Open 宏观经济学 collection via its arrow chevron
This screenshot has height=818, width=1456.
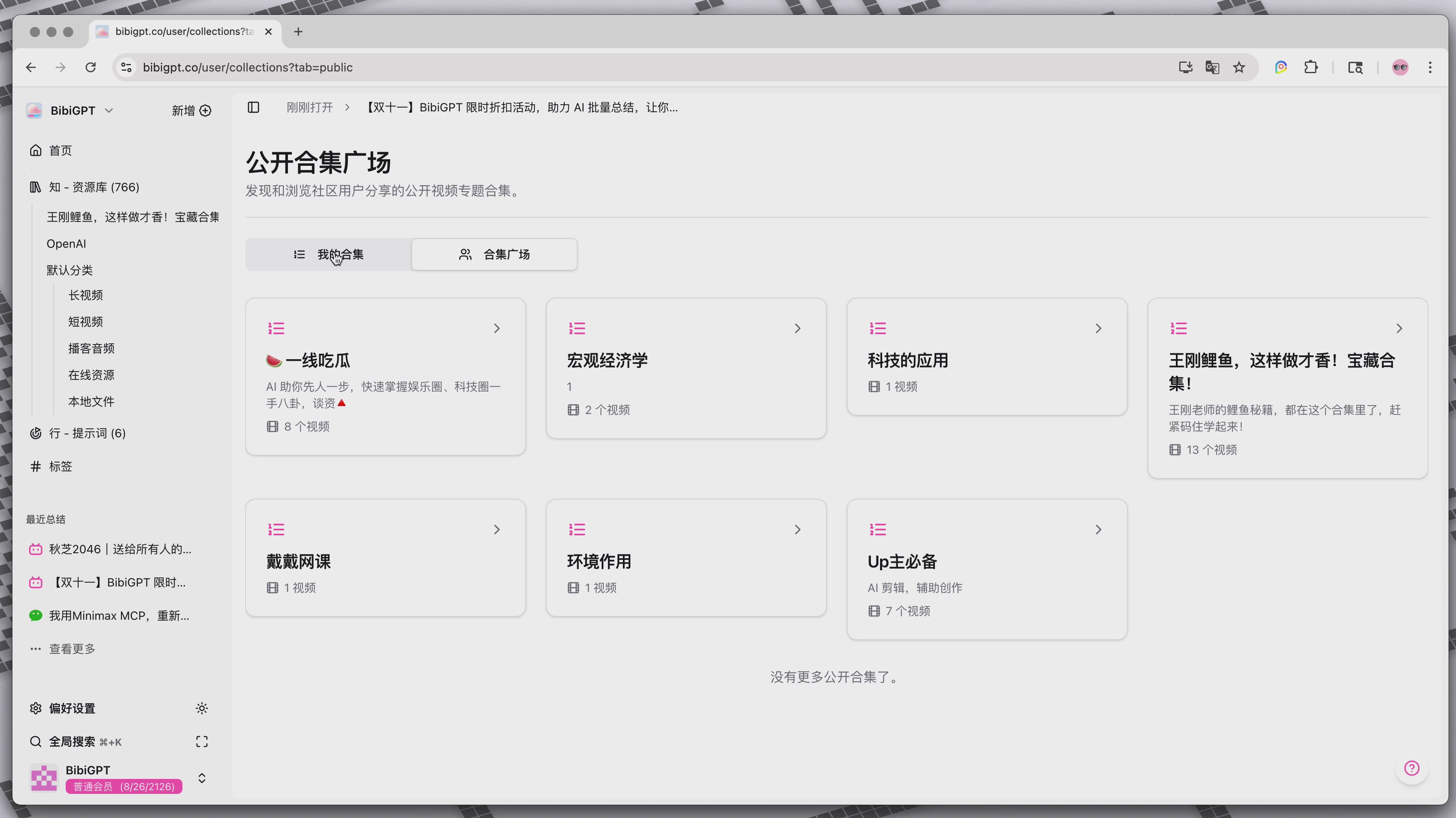797,328
